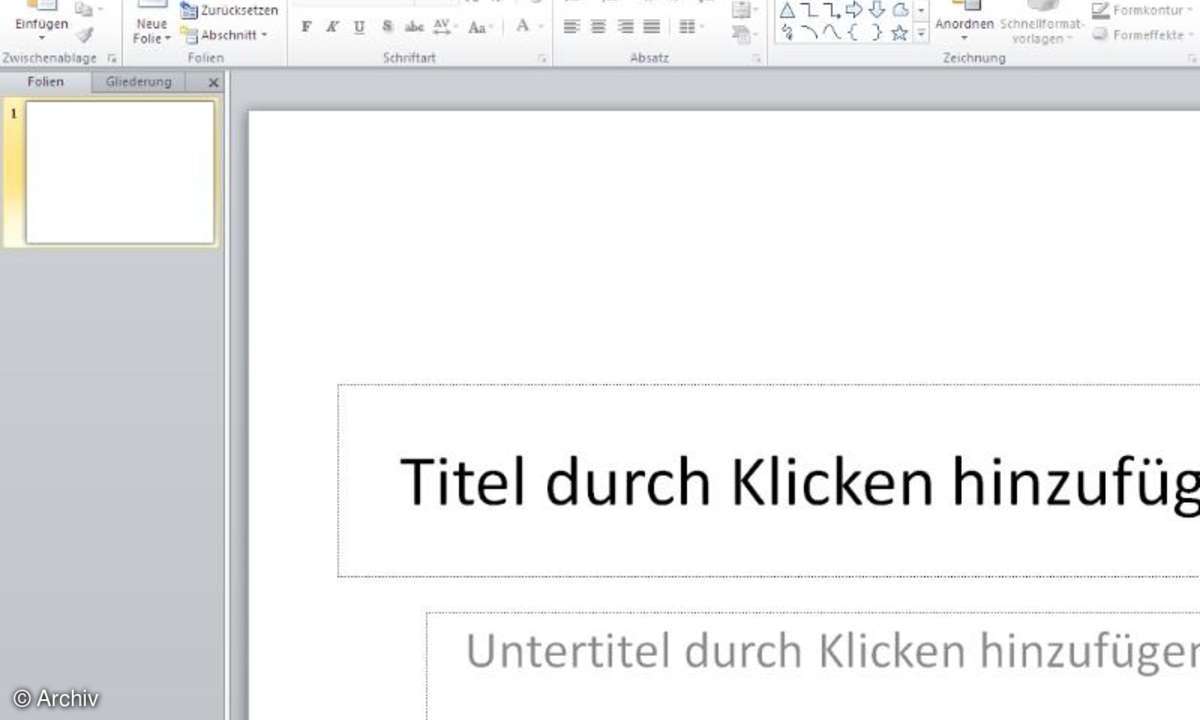Switch to the Folien tab

45,82
